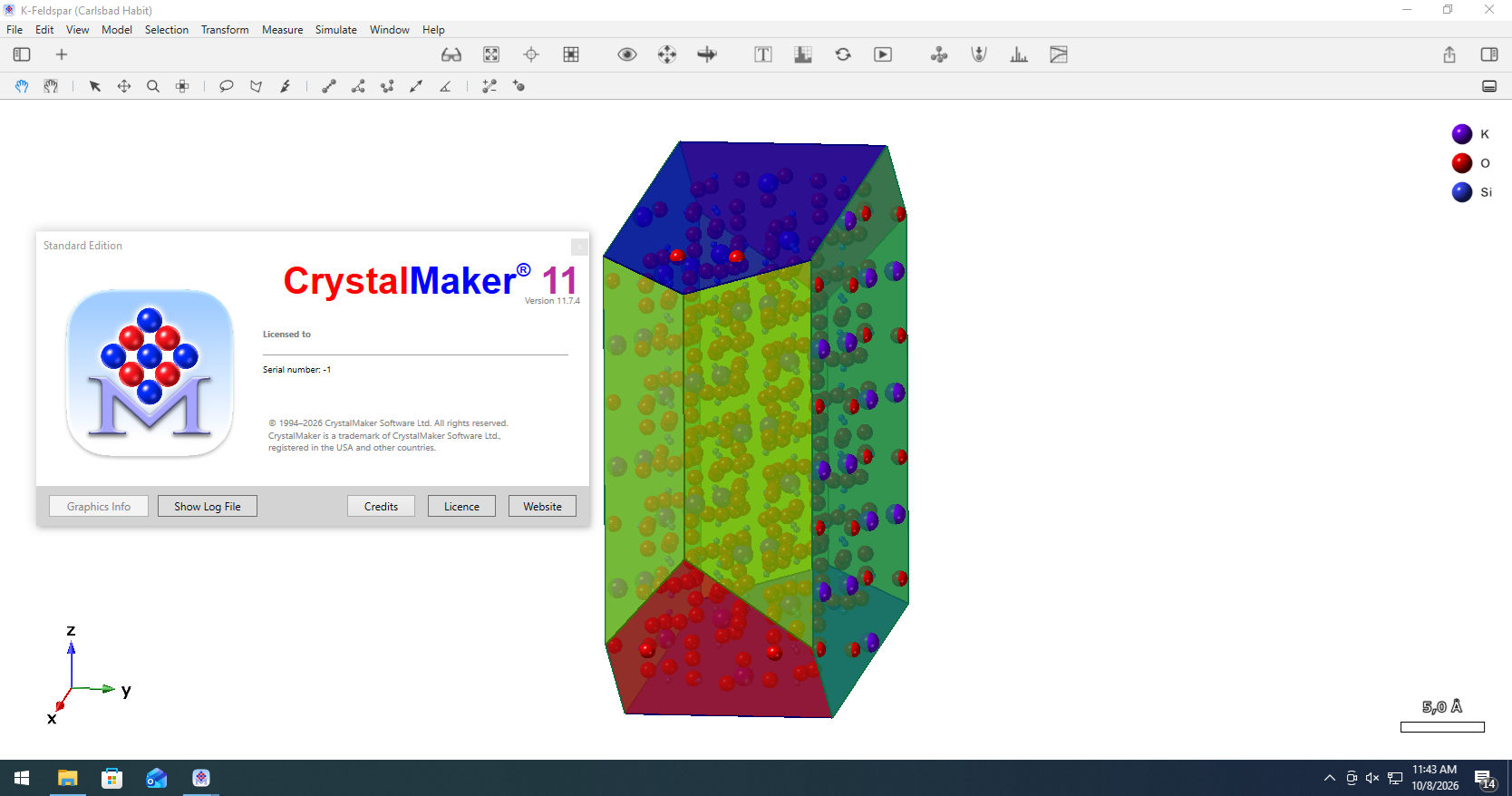
Task: Toggle the bottom pane icon at far right
Action: tap(1489, 86)
